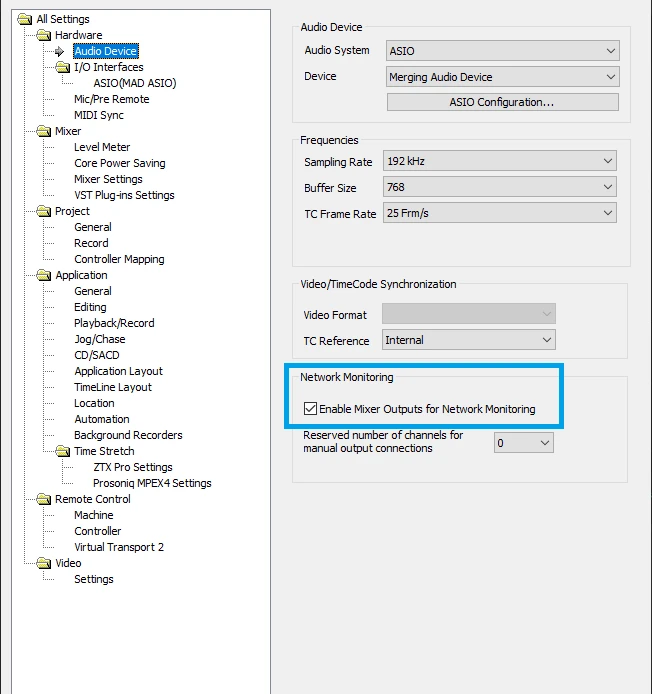Image resolution: width=652 pixels, height=694 pixels.
Task: Select General under Project
Action: [93, 227]
